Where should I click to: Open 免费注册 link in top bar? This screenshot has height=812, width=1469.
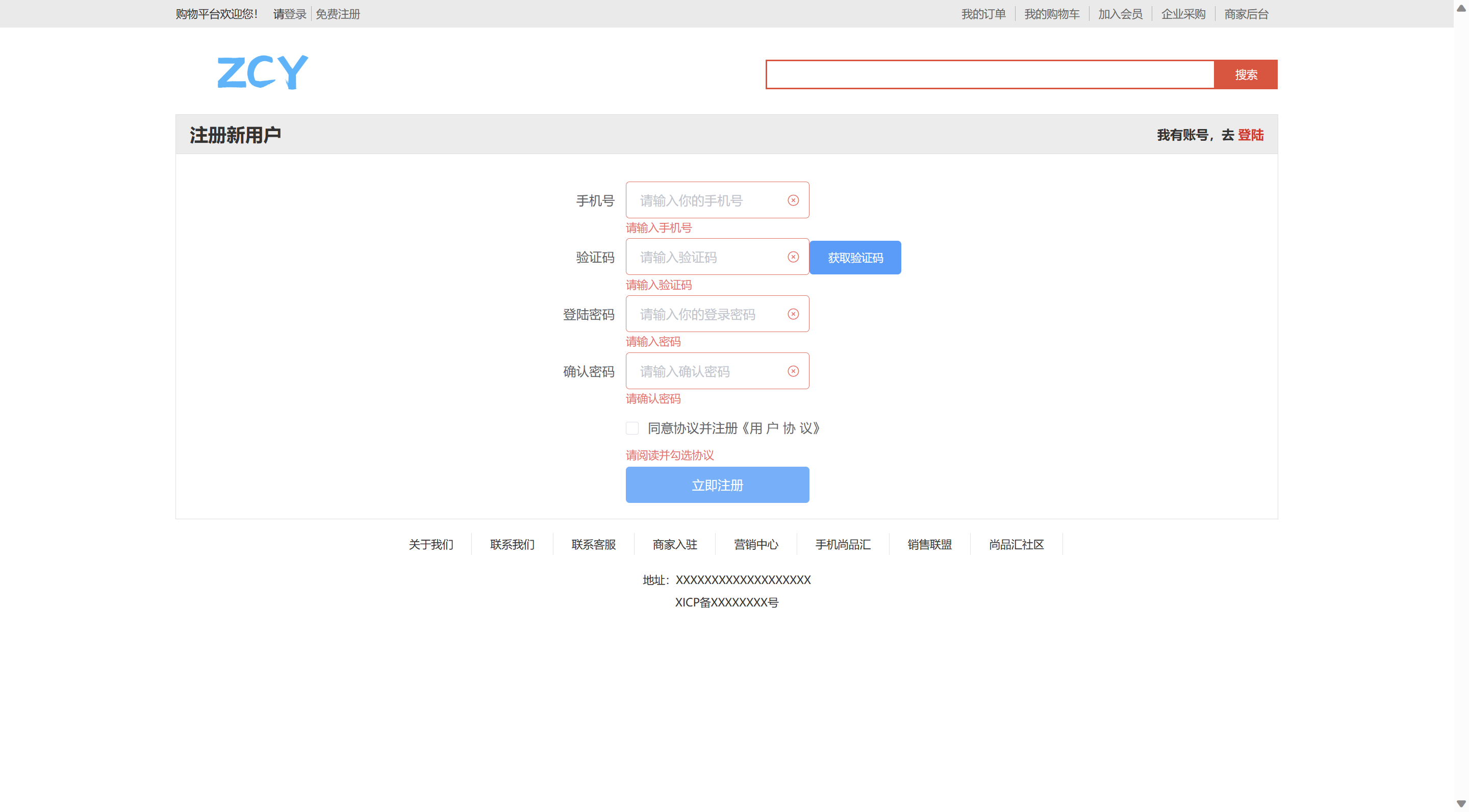click(x=338, y=14)
